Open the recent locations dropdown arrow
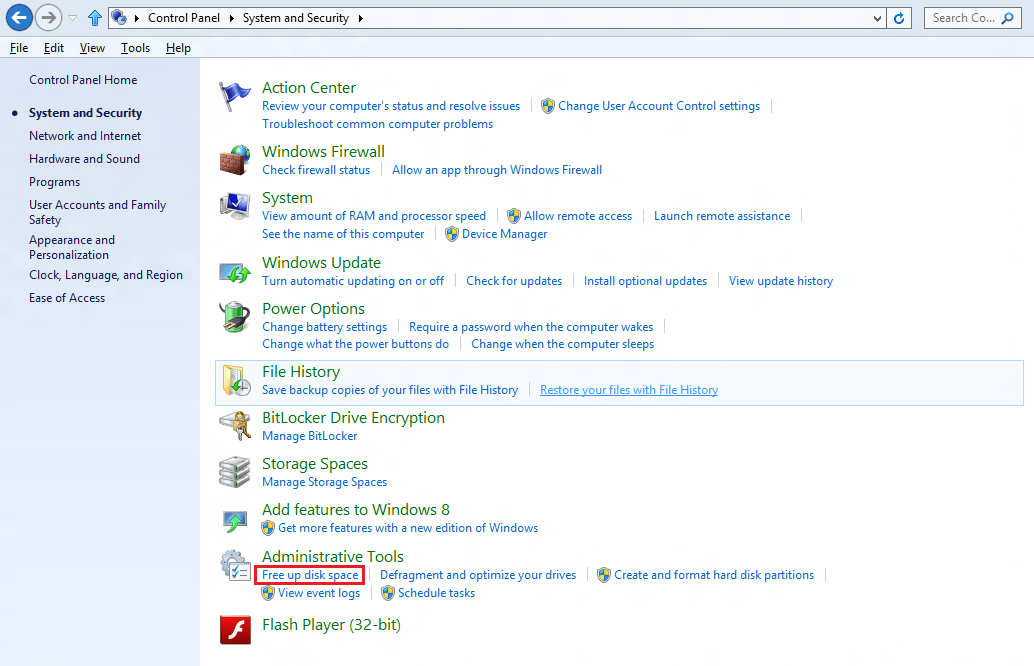Image resolution: width=1034 pixels, height=666 pixels. pyautogui.click(x=73, y=18)
